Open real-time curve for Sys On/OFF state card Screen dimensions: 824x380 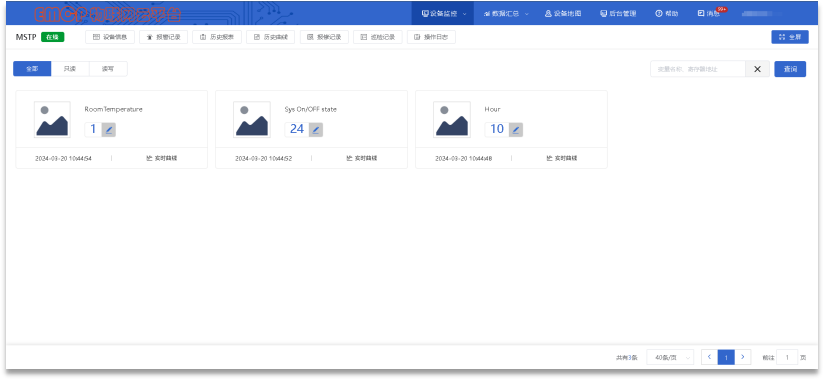click(x=362, y=158)
